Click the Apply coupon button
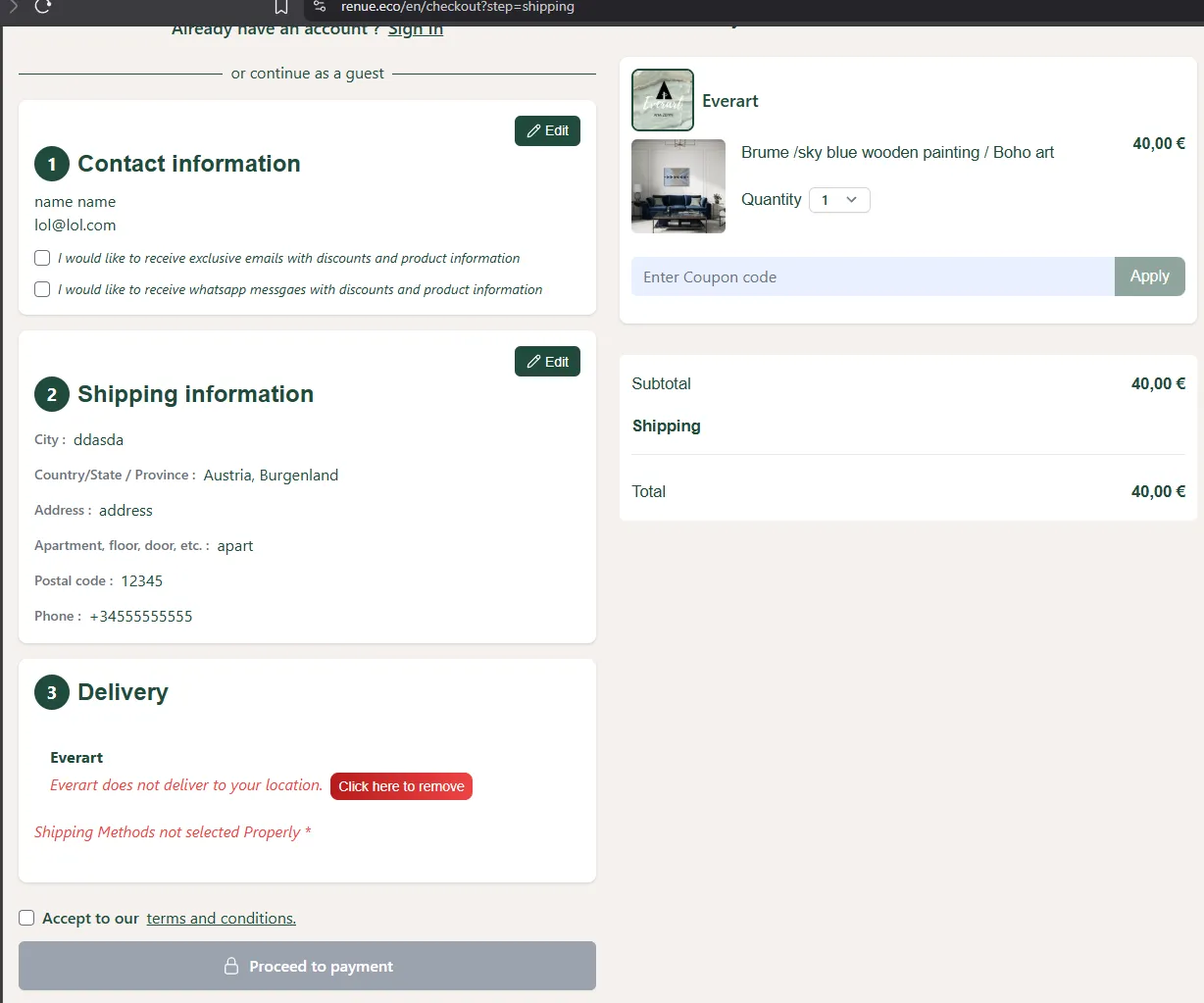 click(x=1149, y=276)
